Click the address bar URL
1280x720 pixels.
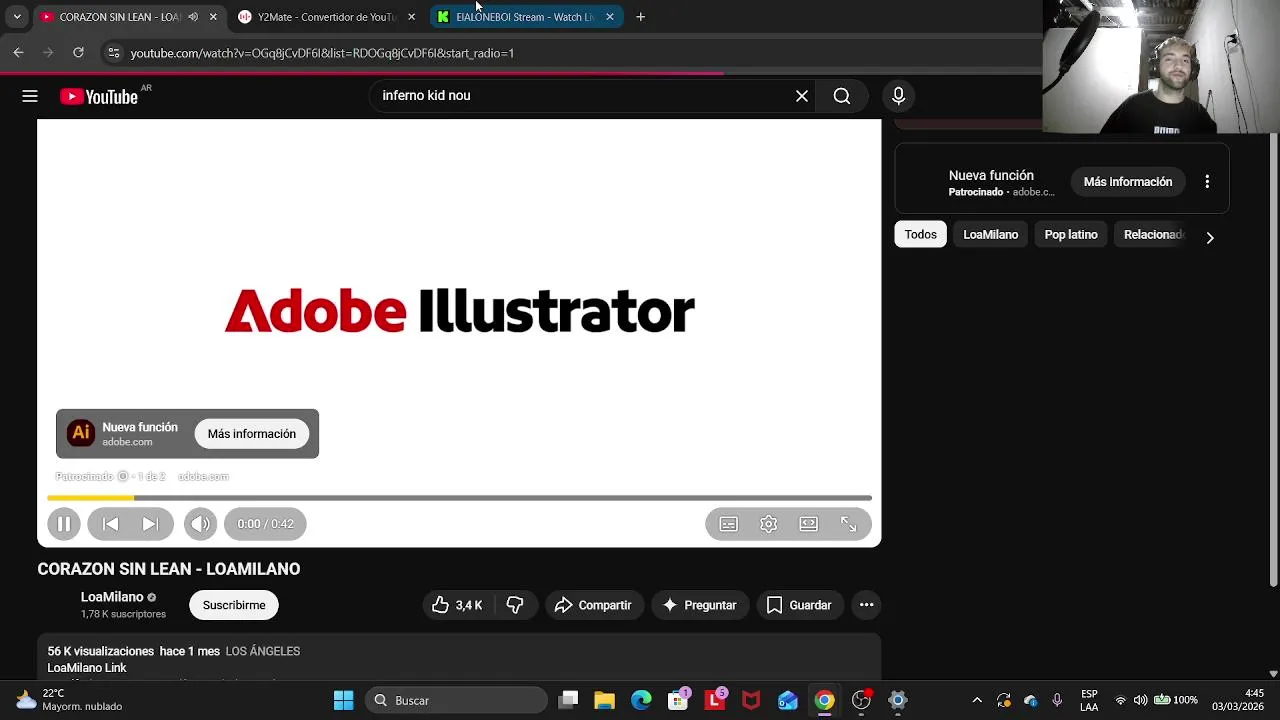pyautogui.click(x=322, y=53)
